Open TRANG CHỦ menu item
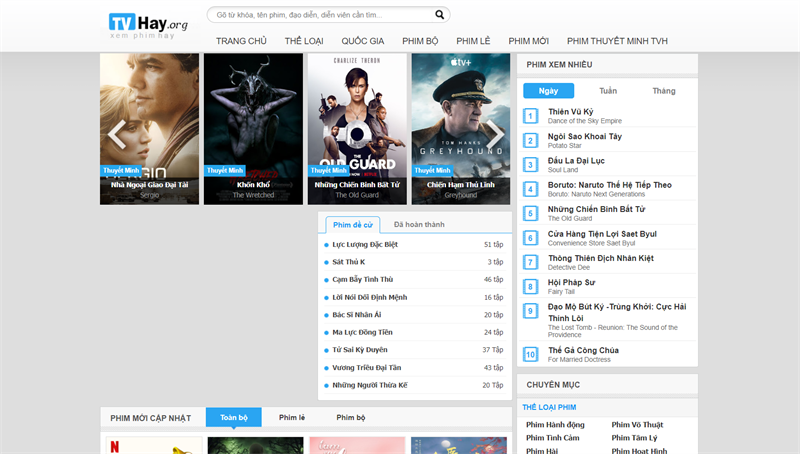Viewport: 800px width, 454px height. tap(241, 41)
